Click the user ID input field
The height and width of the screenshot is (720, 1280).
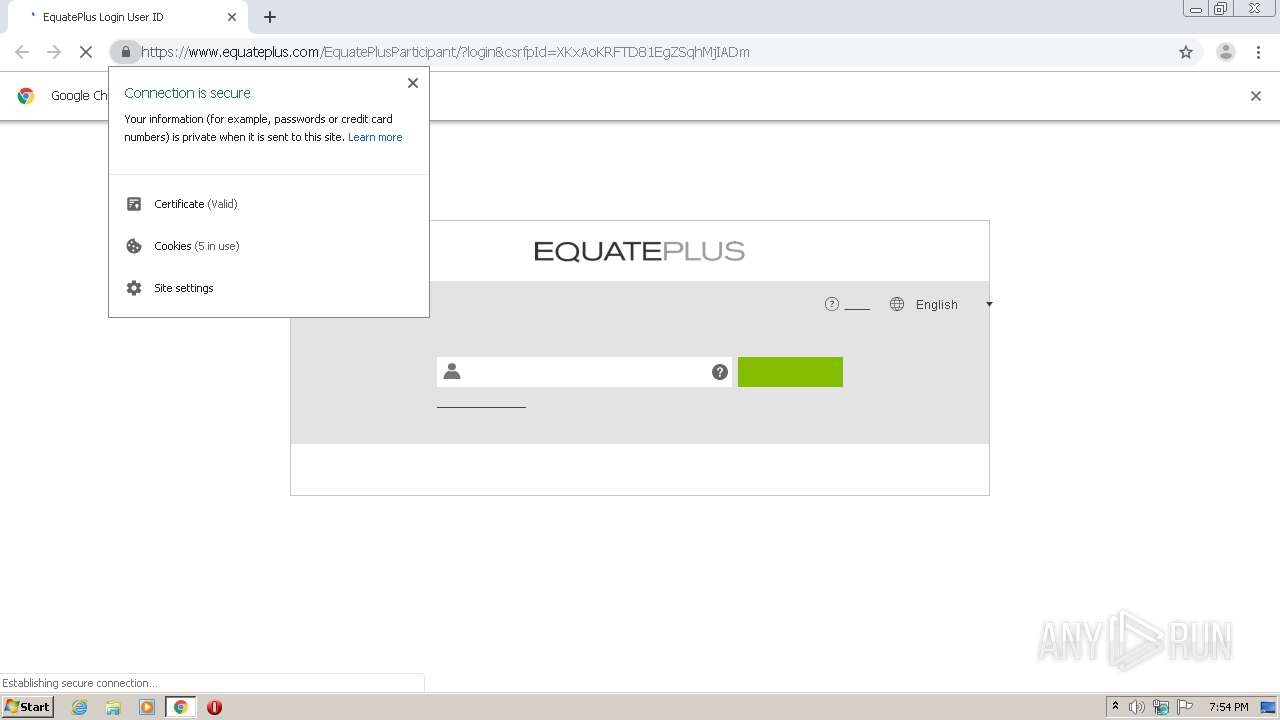584,372
